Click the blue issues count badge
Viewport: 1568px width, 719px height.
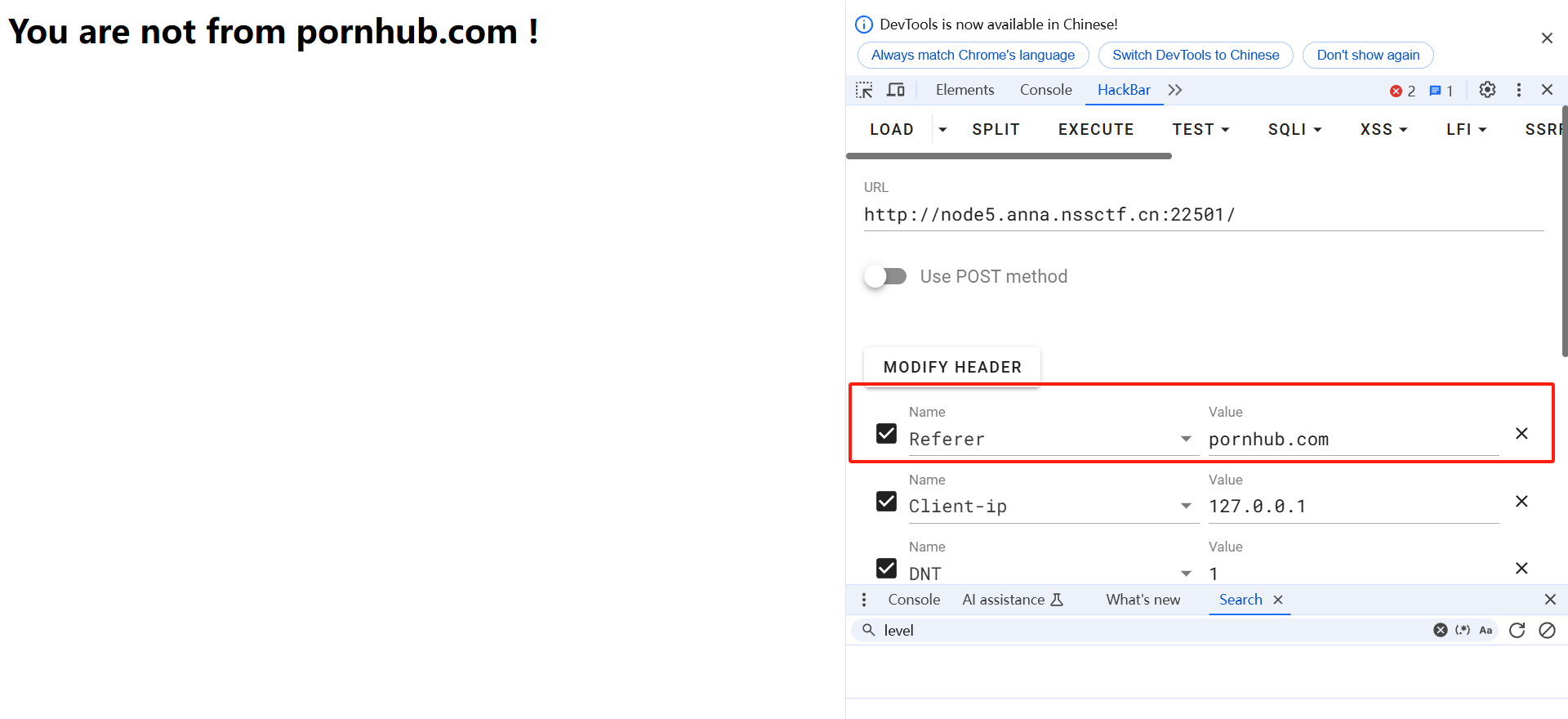(1441, 91)
